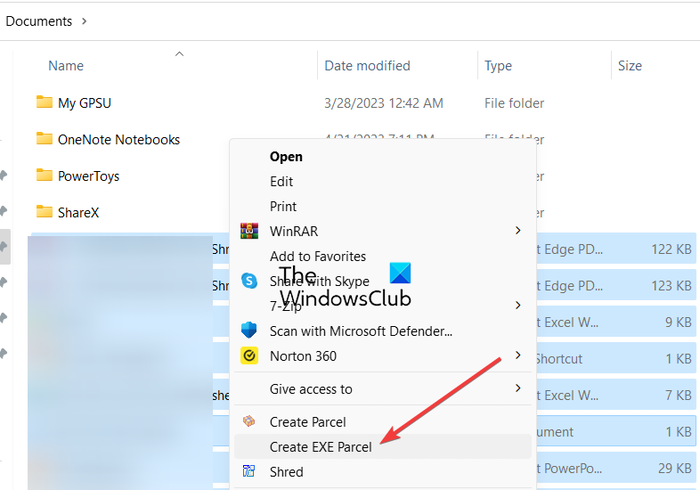The image size is (700, 490).
Task: Click the My GPSU folder icon
Action: pos(44,102)
